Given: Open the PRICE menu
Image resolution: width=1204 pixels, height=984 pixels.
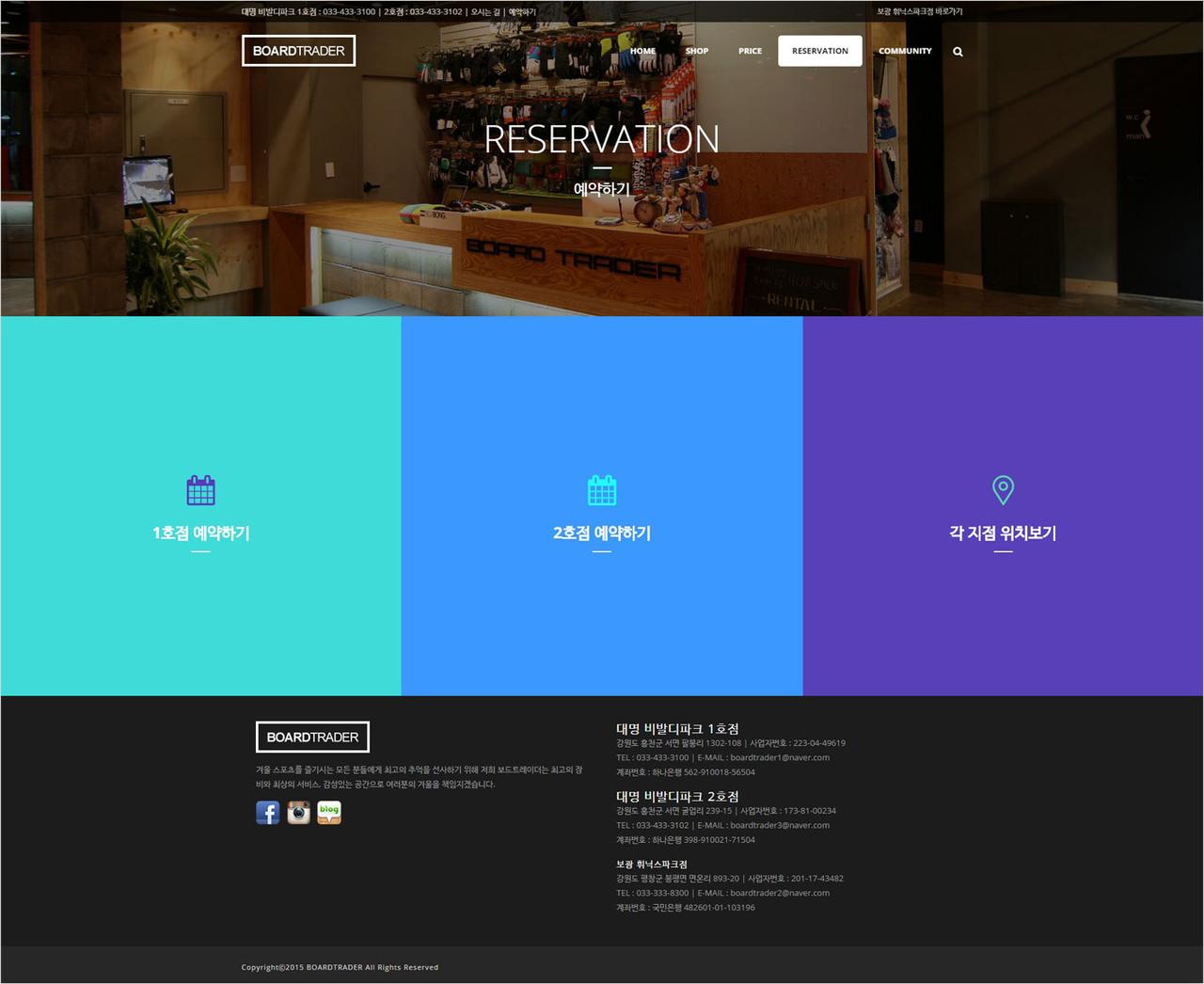Looking at the screenshot, I should [750, 51].
